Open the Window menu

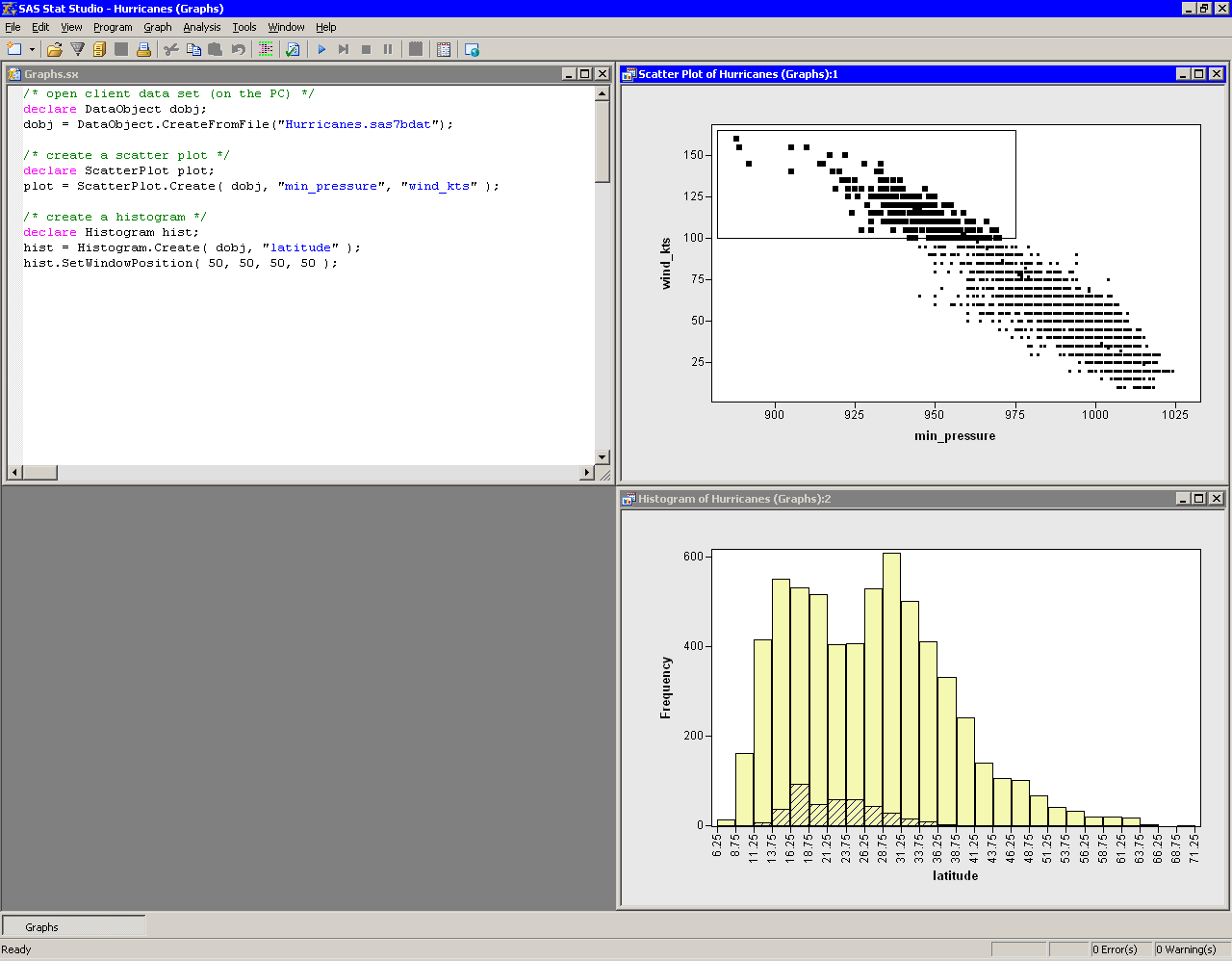click(286, 27)
